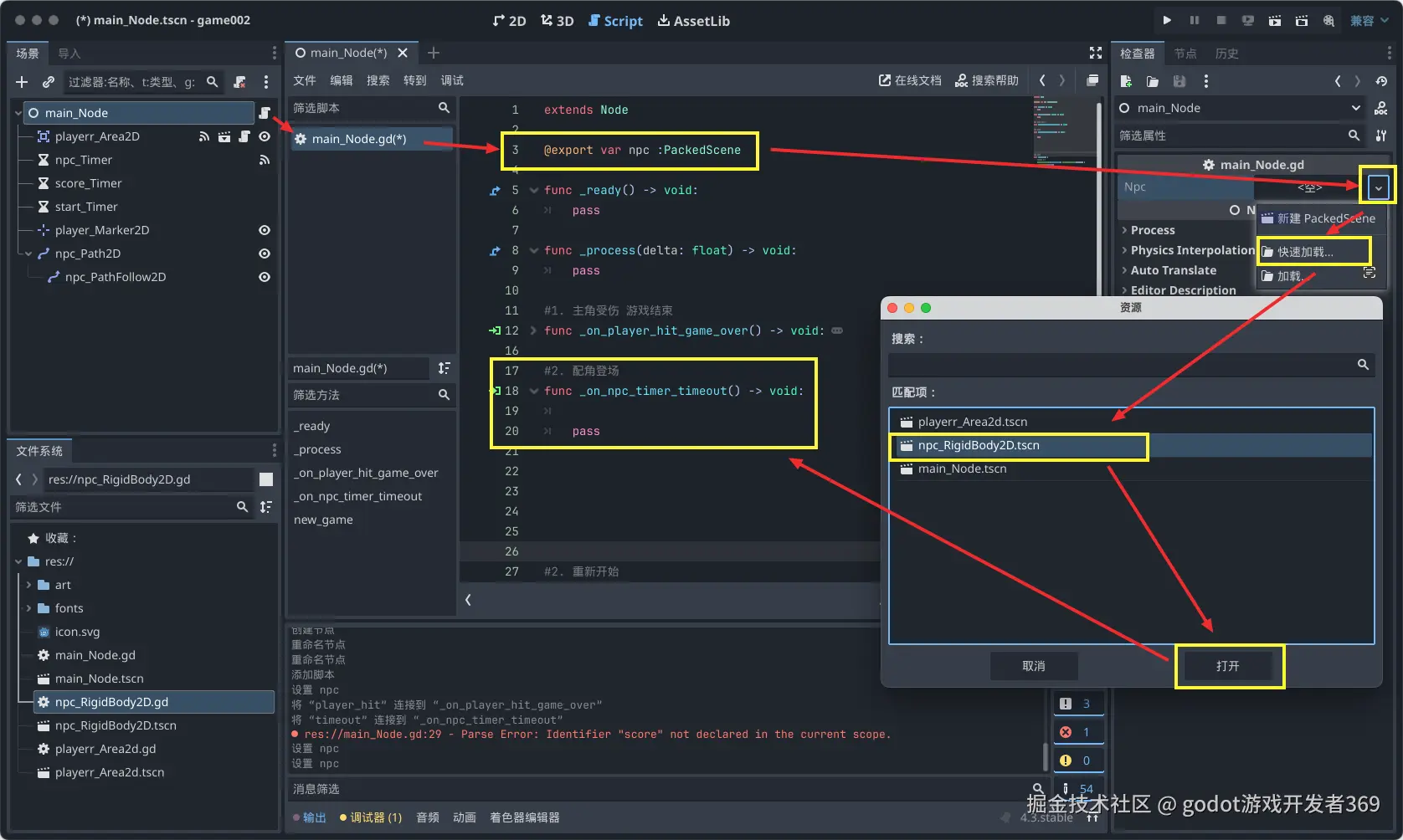The image size is (1403, 840).
Task: Click the 打开 open button
Action: [x=1228, y=666]
